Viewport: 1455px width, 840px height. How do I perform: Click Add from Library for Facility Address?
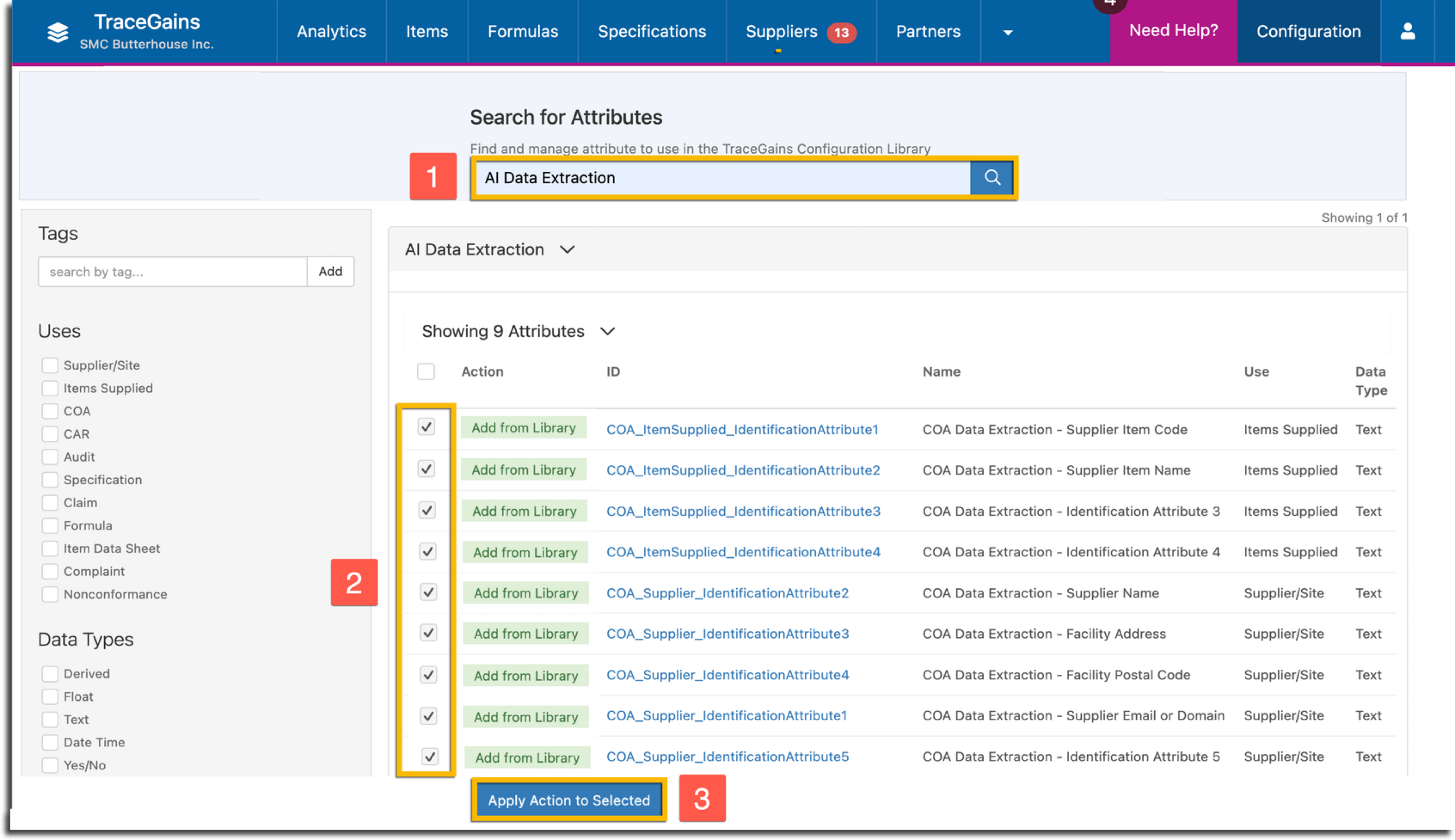(x=526, y=634)
